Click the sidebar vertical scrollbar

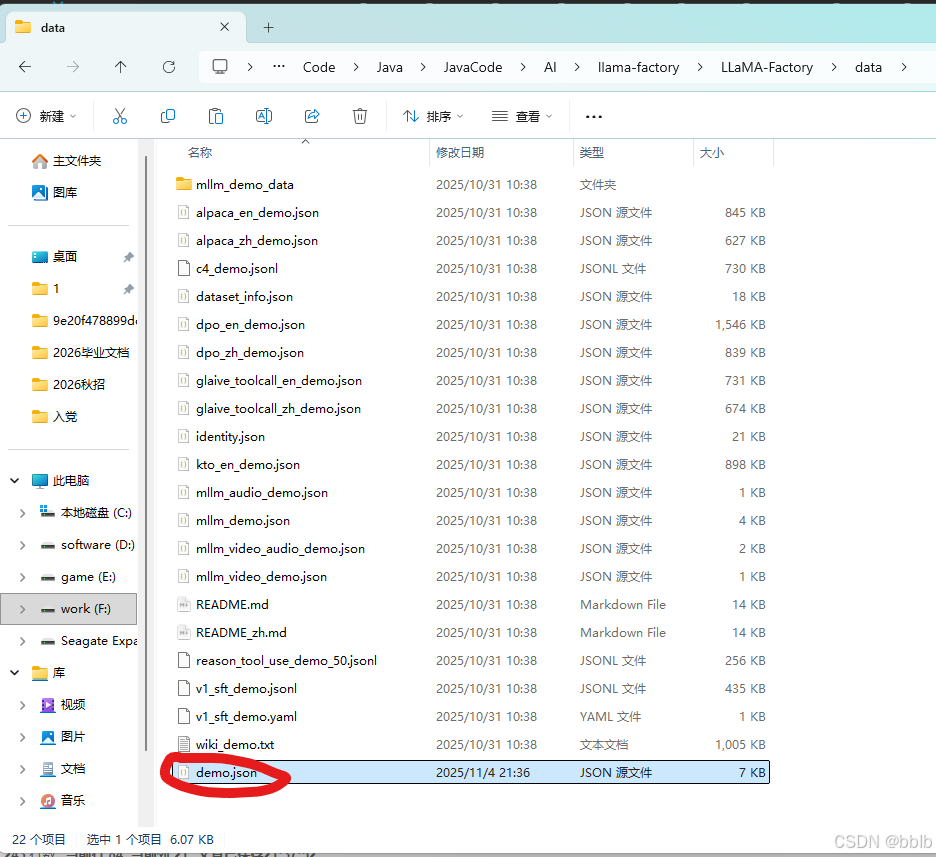[146, 454]
